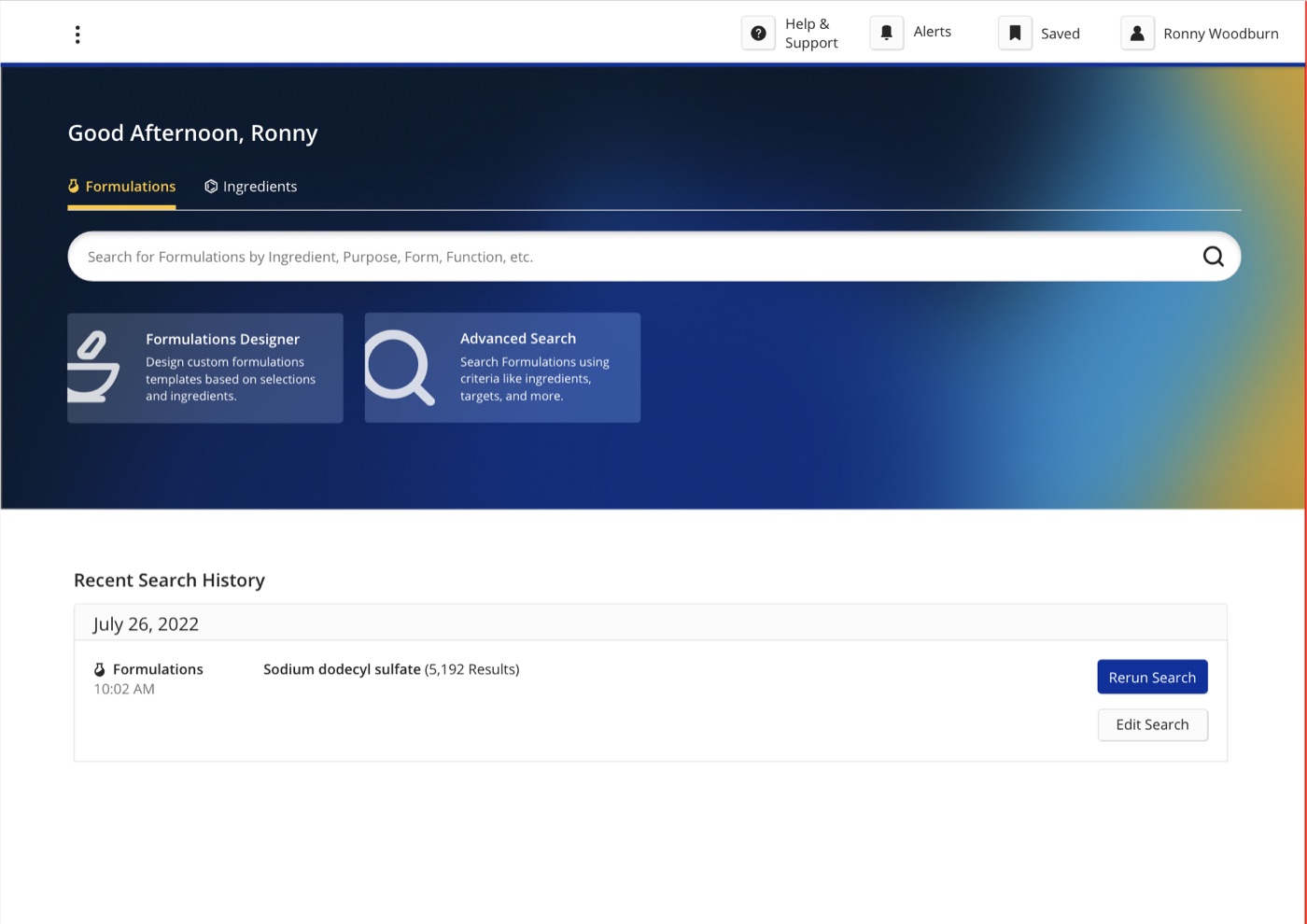The height and width of the screenshot is (924, 1307).
Task: Click the Saved bookmark icon
Action: pyautogui.click(x=1015, y=33)
